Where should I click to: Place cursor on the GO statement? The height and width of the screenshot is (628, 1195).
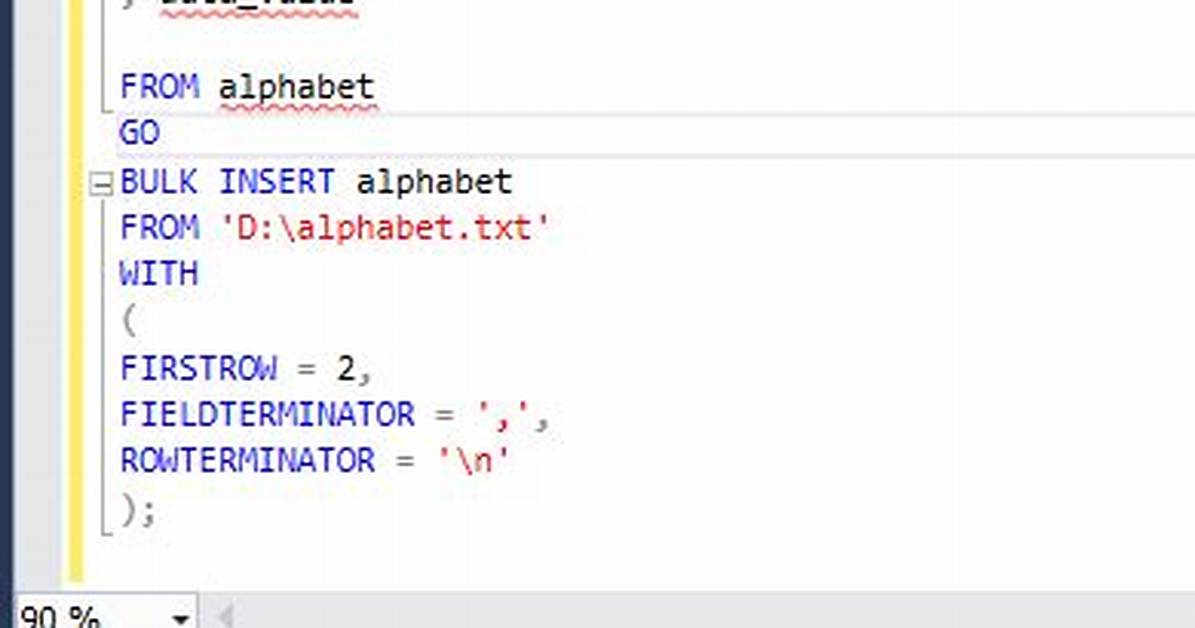[139, 133]
